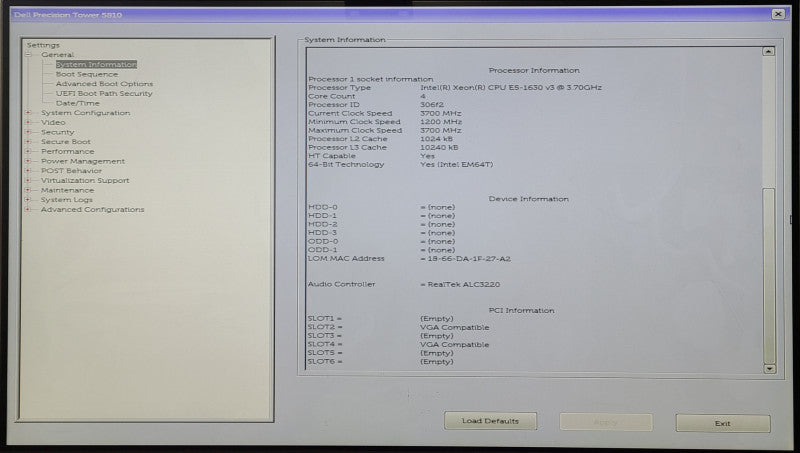Click the Load Defaults button
This screenshot has width=800, height=453.
click(x=490, y=421)
